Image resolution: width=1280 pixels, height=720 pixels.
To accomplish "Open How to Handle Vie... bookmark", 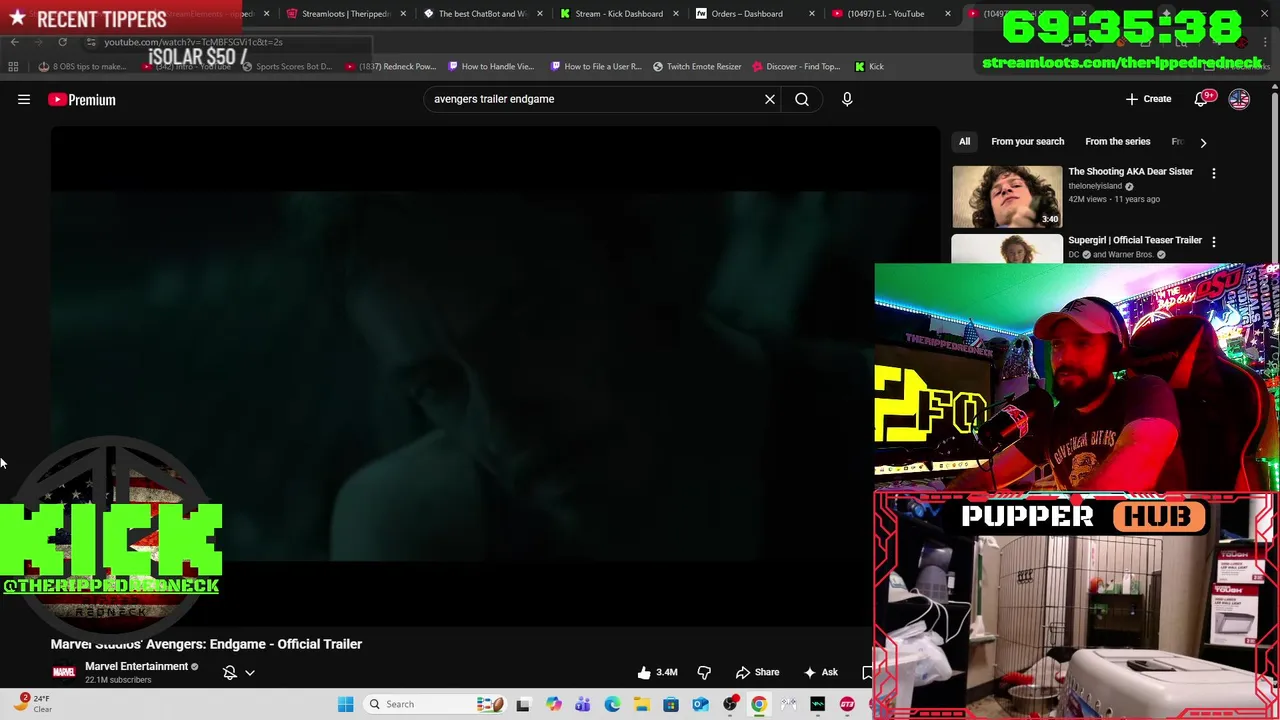I will (x=491, y=66).
